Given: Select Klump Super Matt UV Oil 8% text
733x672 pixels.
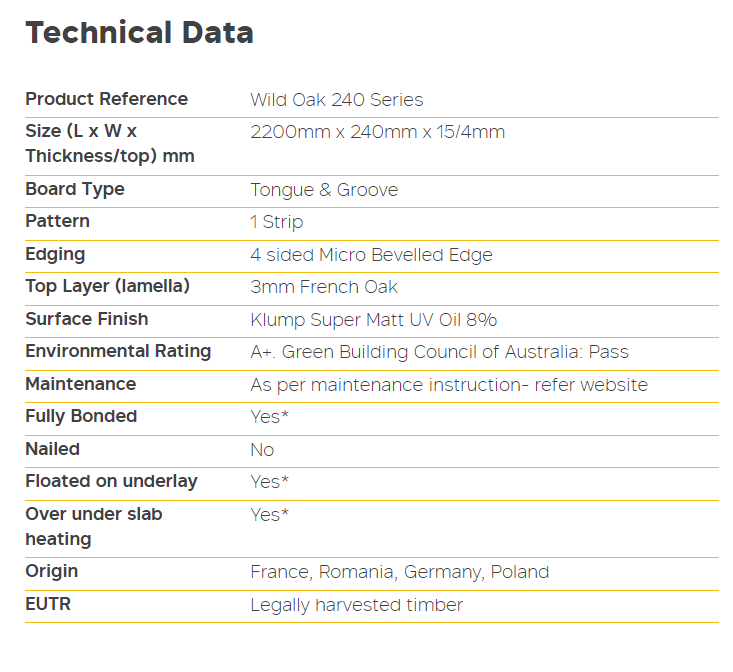Looking at the screenshot, I should point(373,320).
